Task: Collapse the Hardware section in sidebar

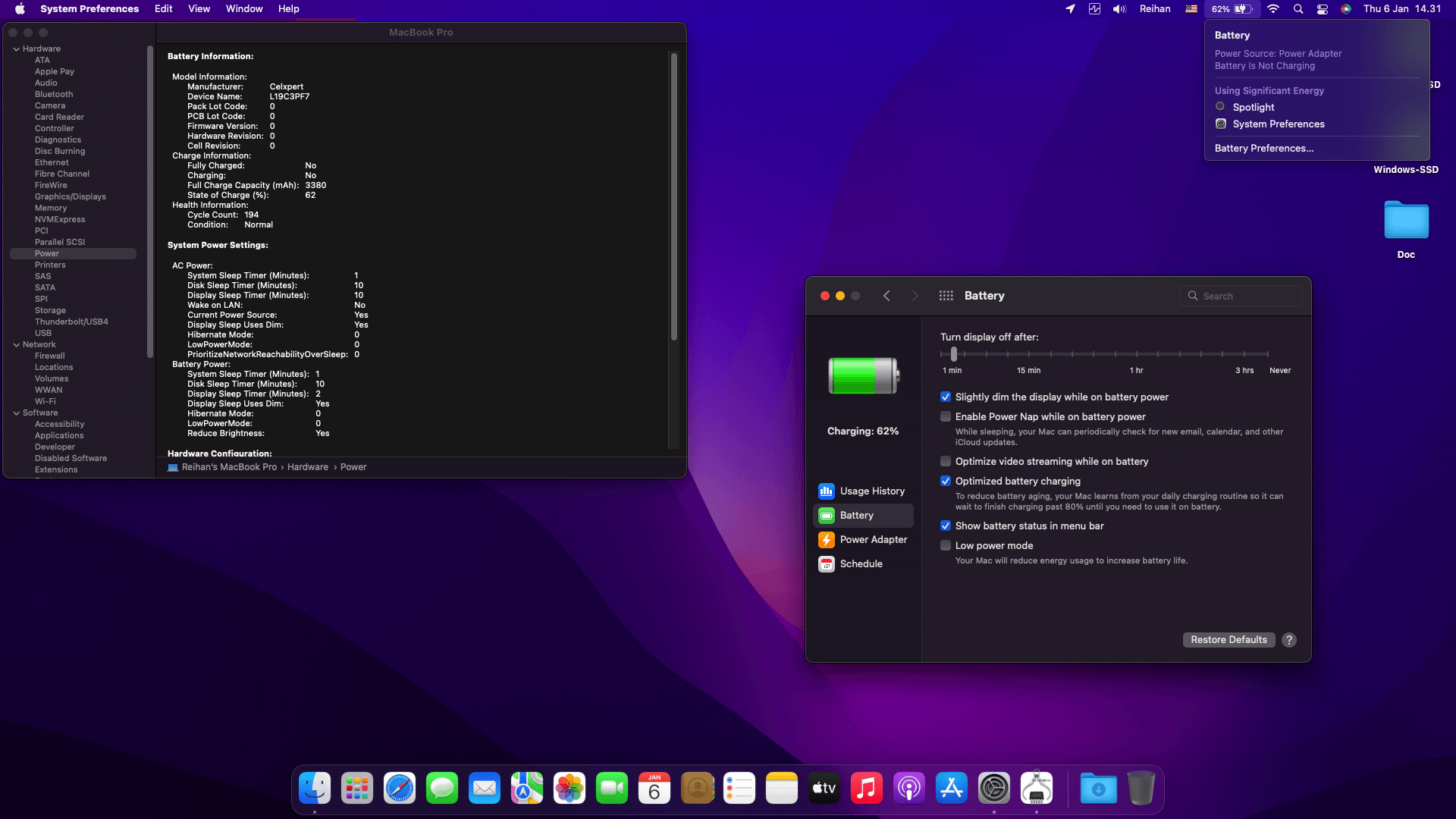Action: coord(16,49)
